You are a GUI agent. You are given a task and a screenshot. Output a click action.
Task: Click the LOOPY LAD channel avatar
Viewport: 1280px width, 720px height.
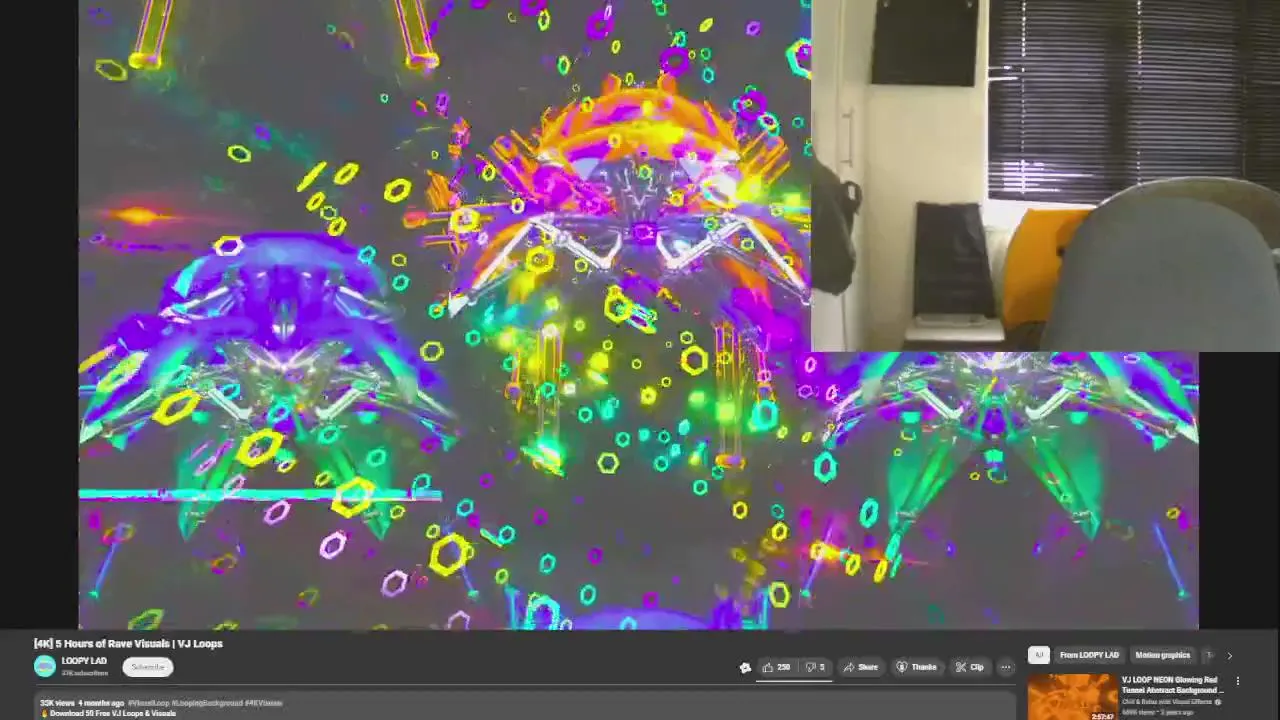(x=45, y=666)
